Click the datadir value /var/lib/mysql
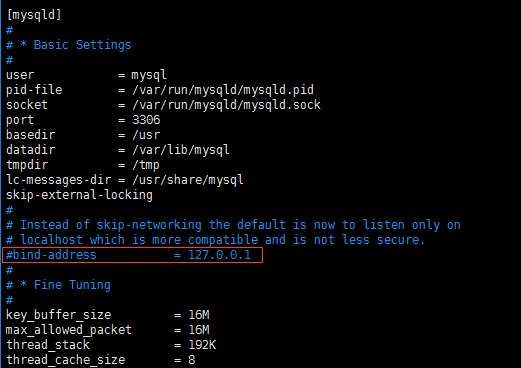The width and height of the screenshot is (521, 368). (181, 150)
